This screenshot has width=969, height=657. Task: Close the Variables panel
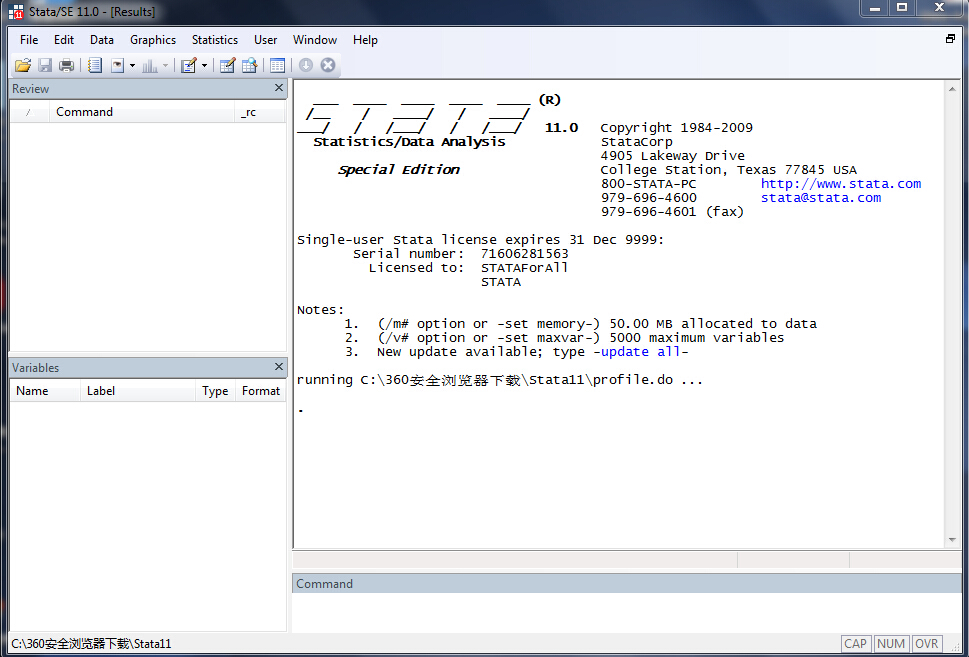tap(279, 367)
